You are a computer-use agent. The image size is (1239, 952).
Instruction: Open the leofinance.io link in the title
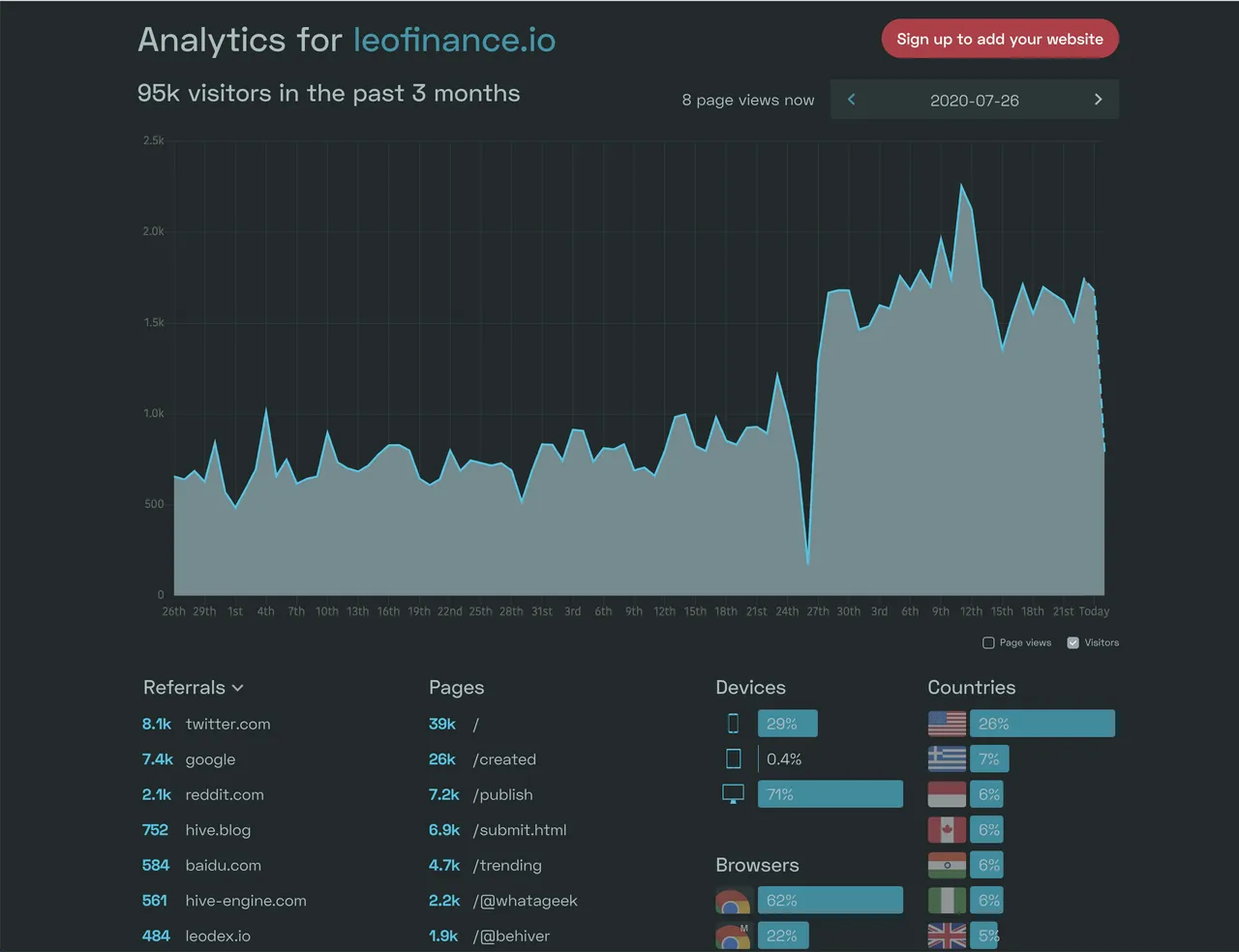(454, 40)
